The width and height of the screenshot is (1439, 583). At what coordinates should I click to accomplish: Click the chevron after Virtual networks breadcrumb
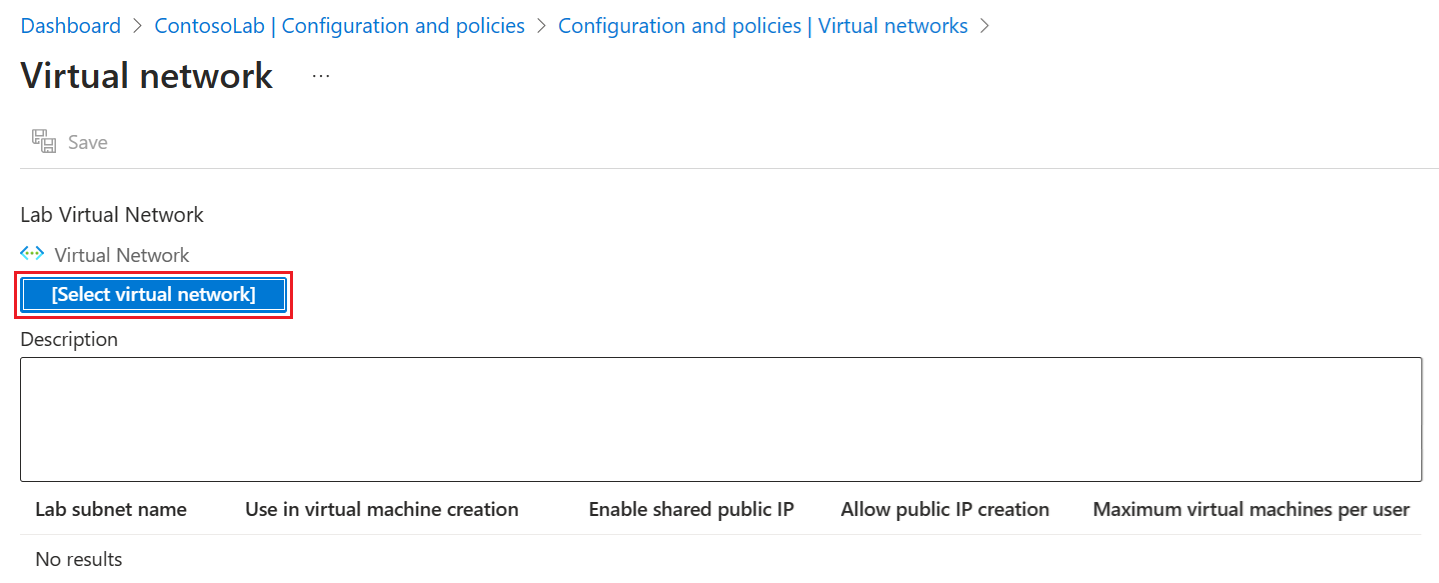(984, 25)
